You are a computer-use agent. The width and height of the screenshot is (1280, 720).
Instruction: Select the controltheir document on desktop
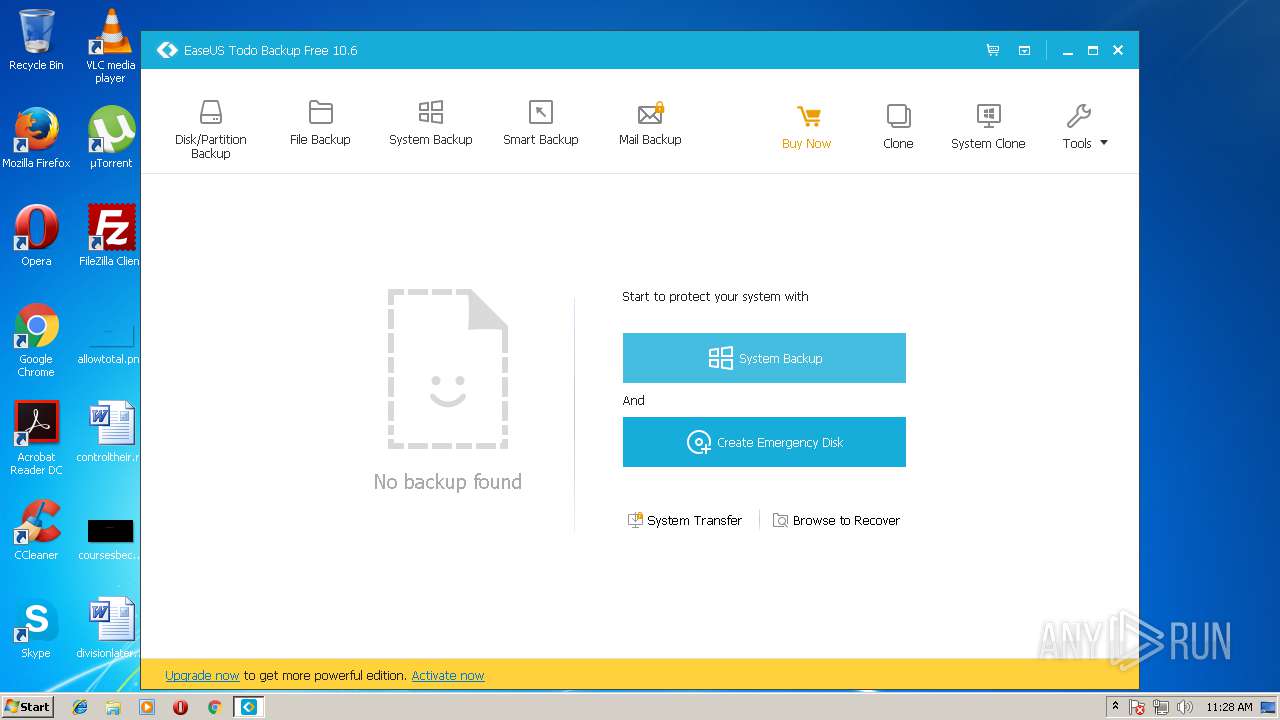point(110,432)
